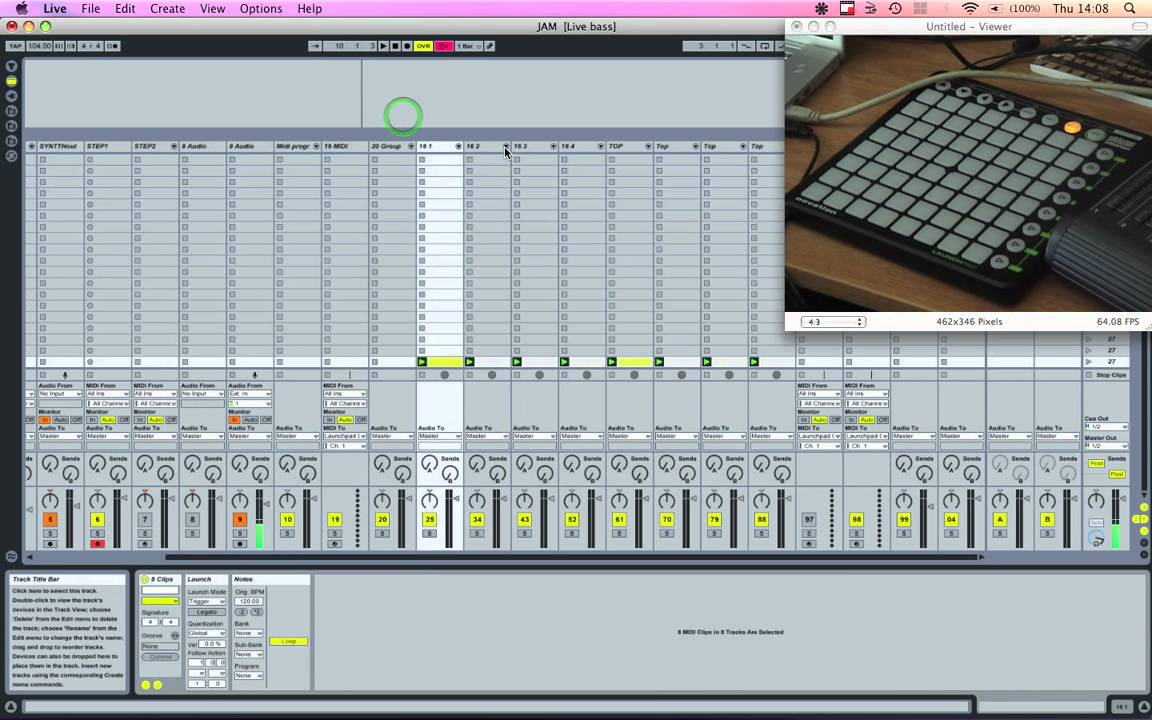Open the Options menu
Screen dimensions: 1152x720
tap(261, 9)
